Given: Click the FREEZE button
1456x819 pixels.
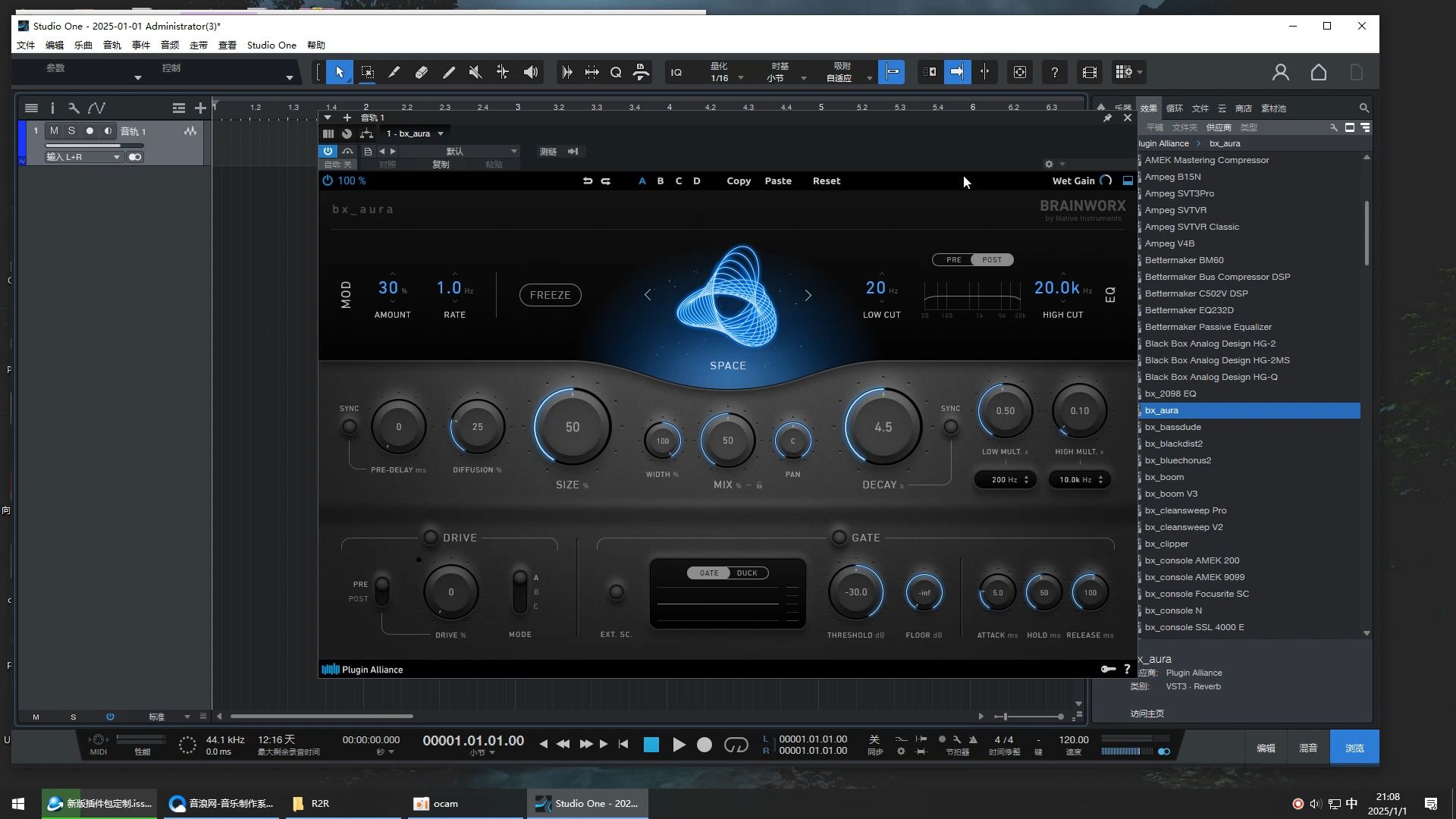Looking at the screenshot, I should [x=550, y=295].
